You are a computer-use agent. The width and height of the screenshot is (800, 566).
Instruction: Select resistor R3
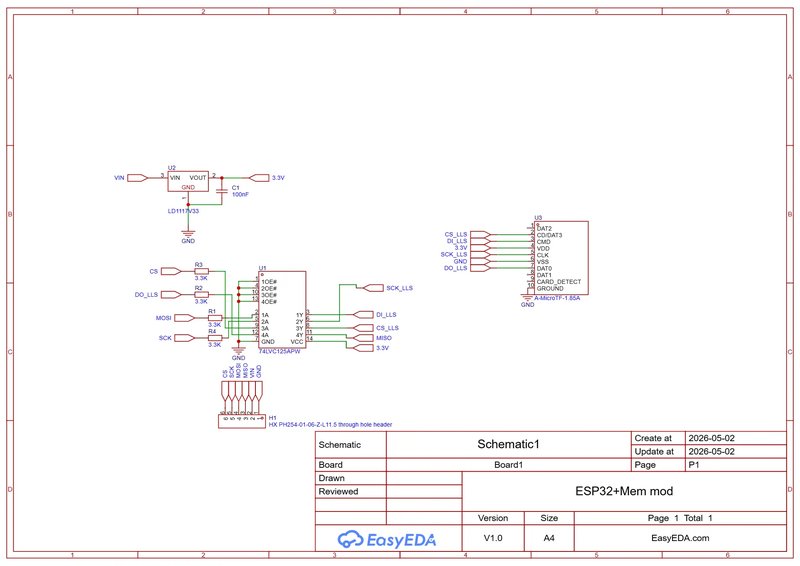pyautogui.click(x=202, y=271)
